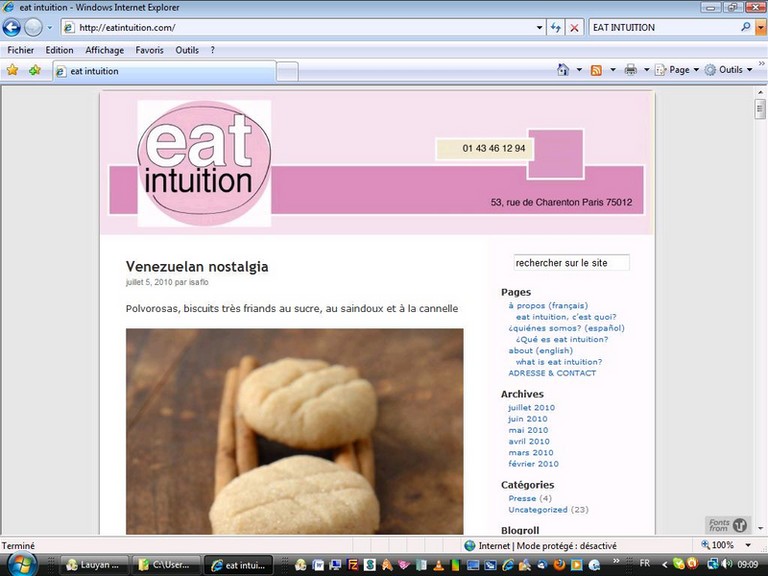Open the Edition menu
768x576 pixels.
click(x=59, y=50)
